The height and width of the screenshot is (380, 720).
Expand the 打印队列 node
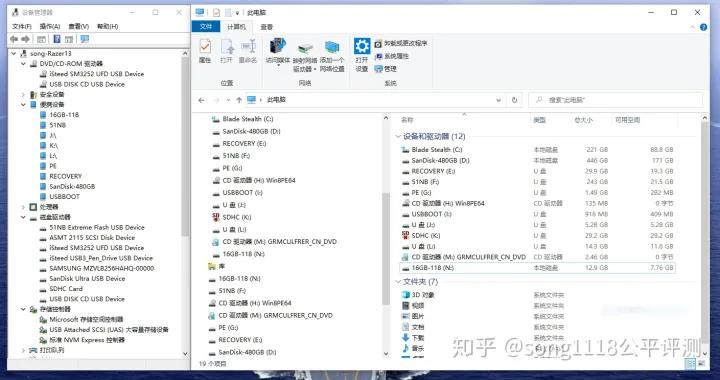tap(23, 350)
